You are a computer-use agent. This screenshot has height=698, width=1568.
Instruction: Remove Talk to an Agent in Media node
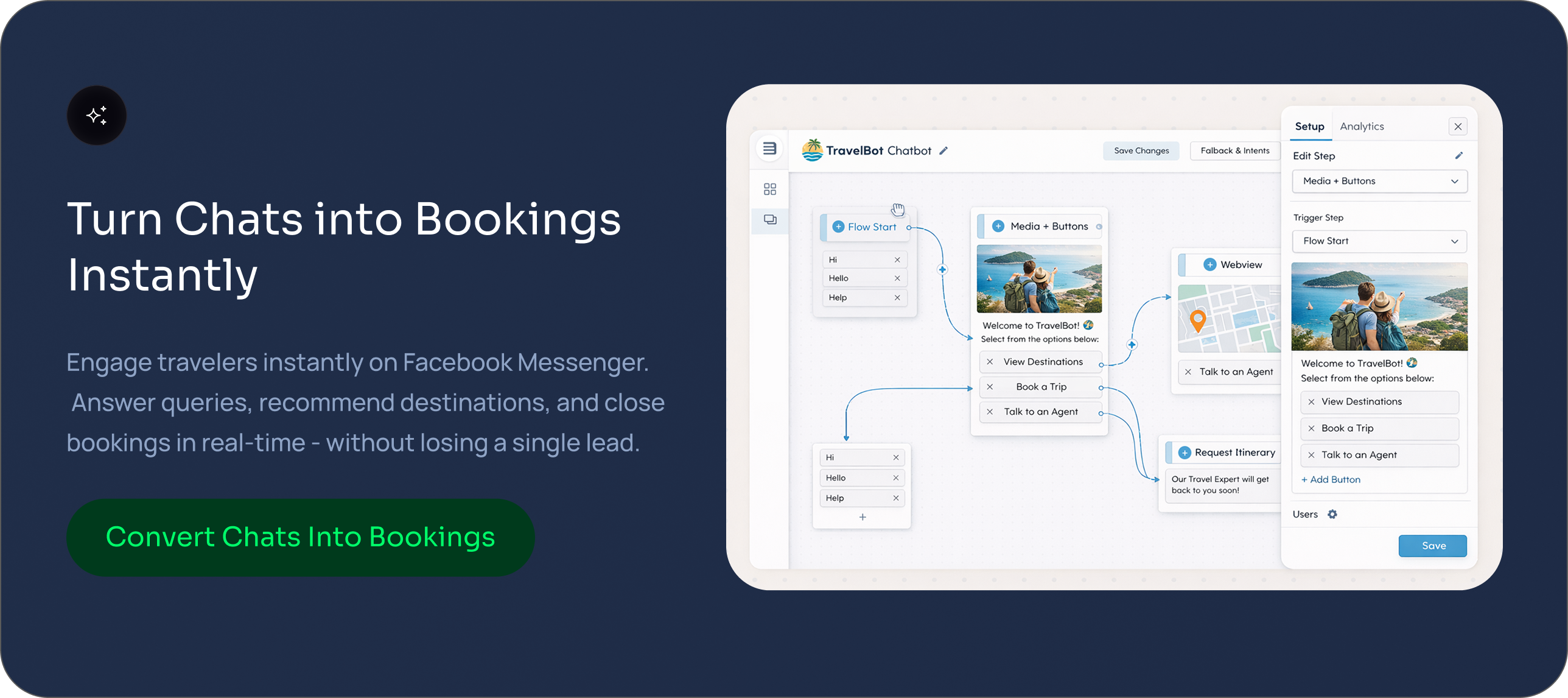point(990,412)
